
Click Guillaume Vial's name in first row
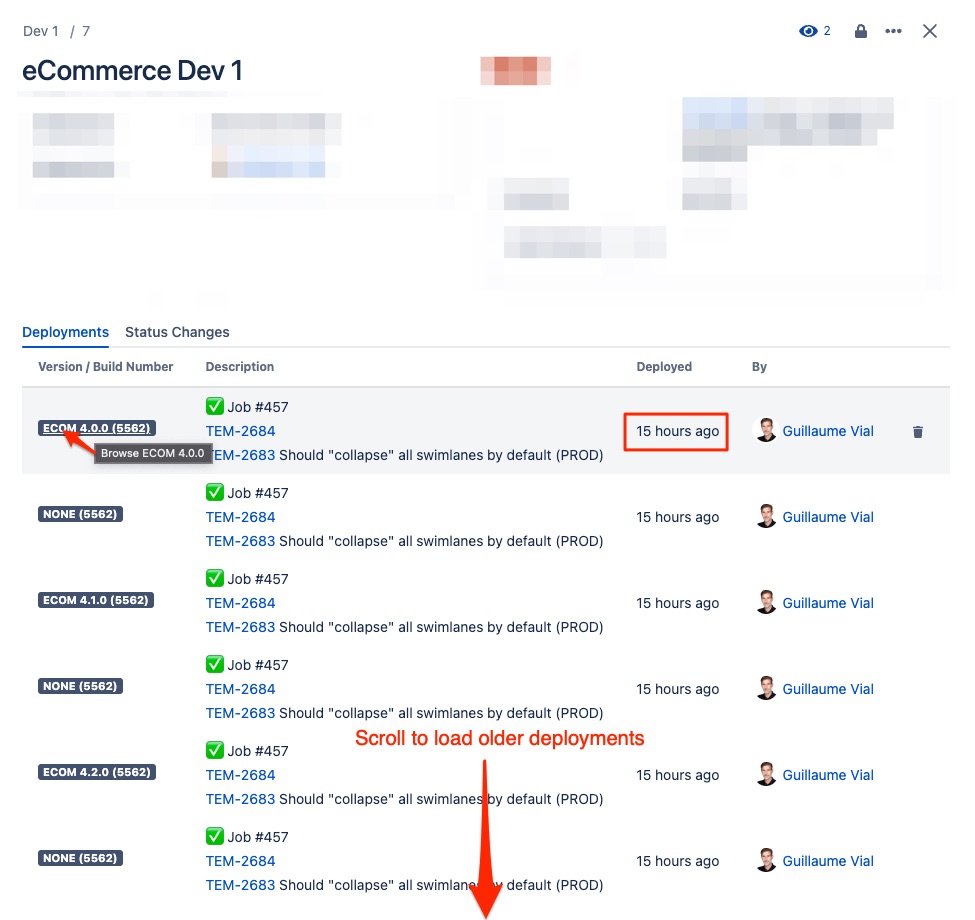point(827,431)
